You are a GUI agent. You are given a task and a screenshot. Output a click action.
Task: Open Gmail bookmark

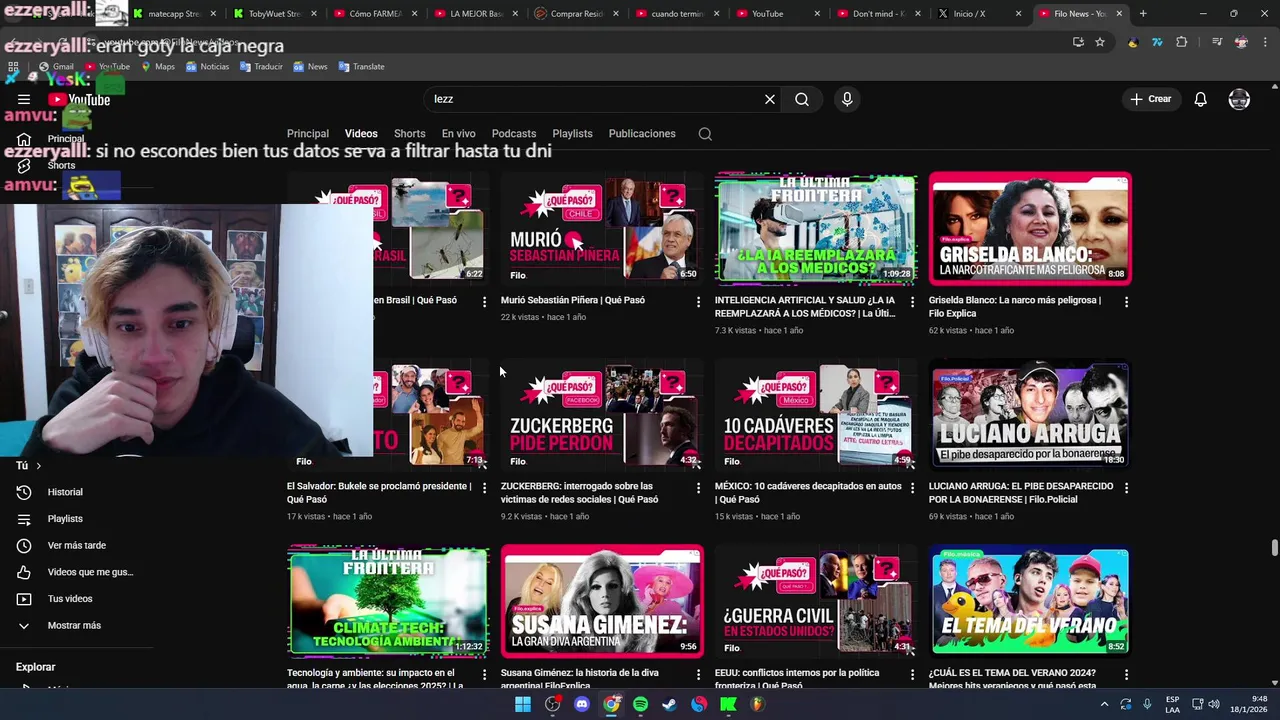tap(56, 66)
